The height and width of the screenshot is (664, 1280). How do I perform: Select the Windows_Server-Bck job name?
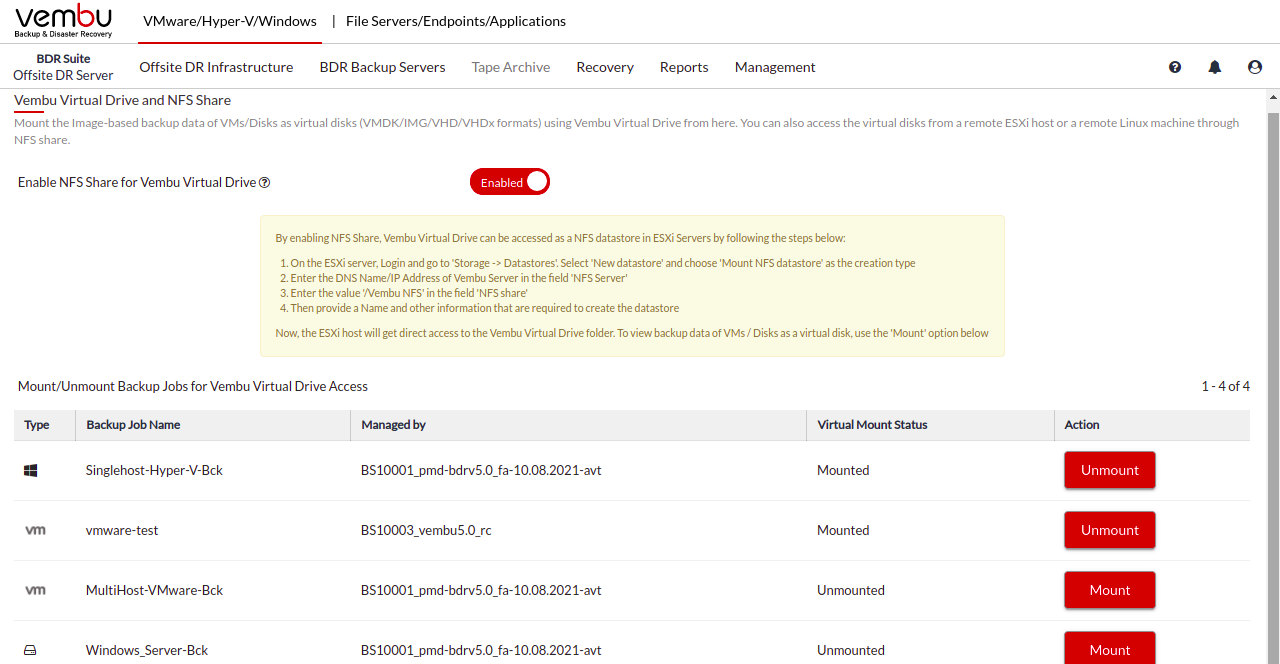click(147, 650)
